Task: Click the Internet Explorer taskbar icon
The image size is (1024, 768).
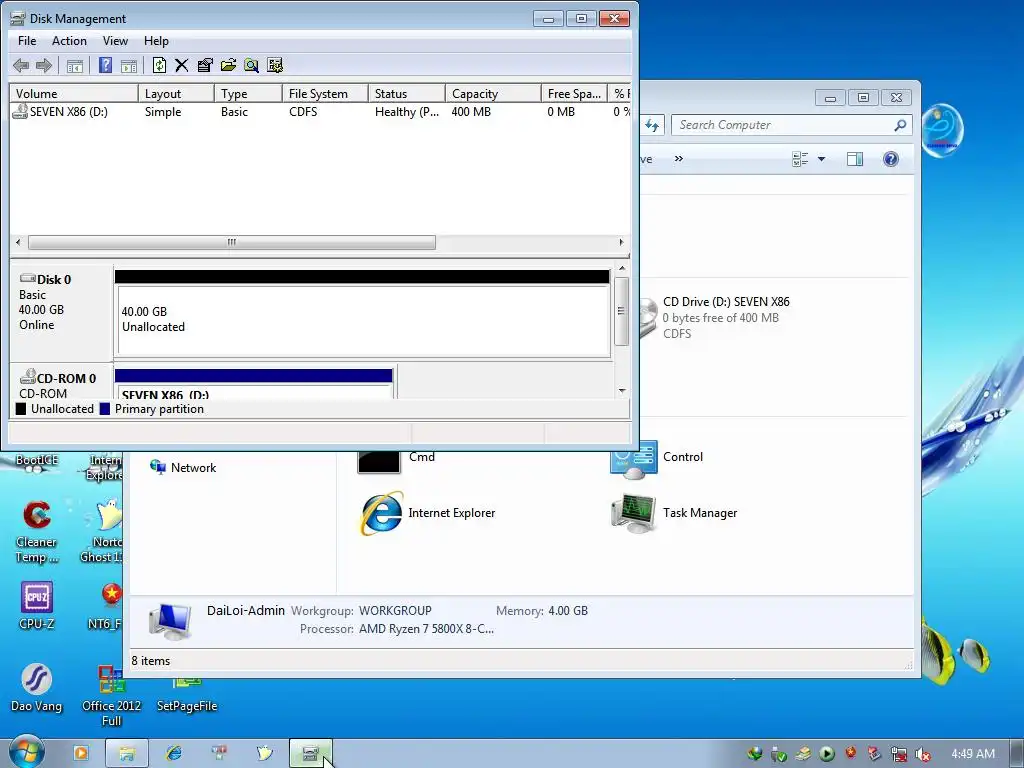Action: tap(174, 753)
